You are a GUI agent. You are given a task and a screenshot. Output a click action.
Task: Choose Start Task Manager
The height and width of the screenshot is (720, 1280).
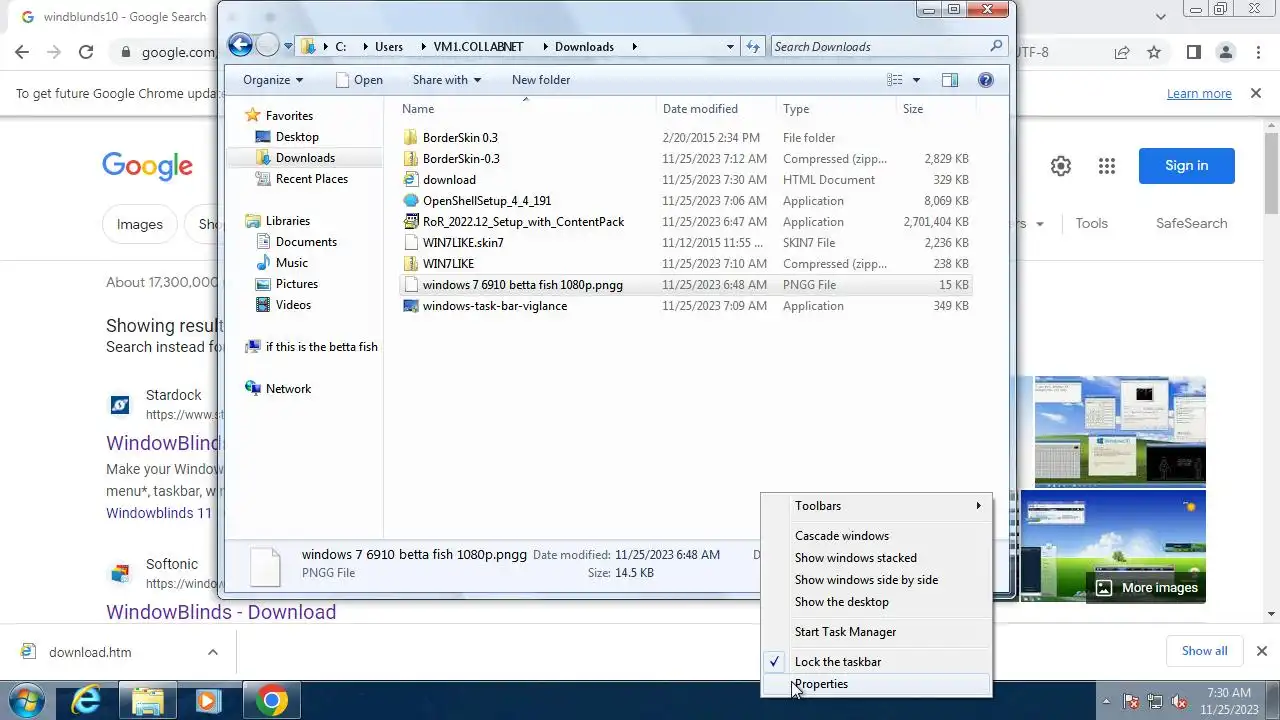(877, 632)
